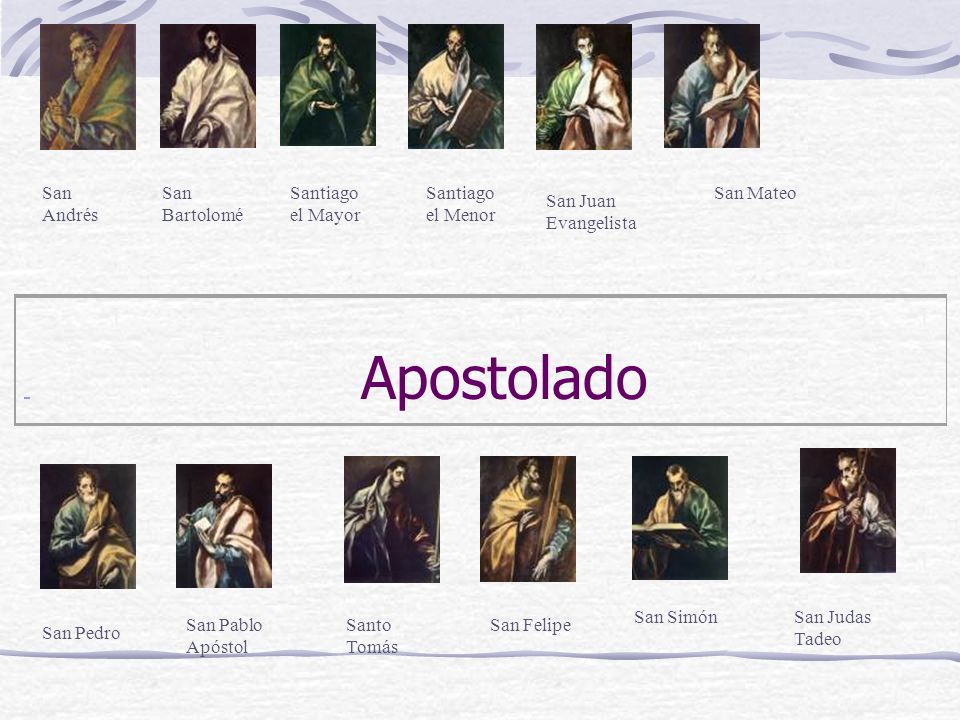Click the San Andrés painting thumbnail
The width and height of the screenshot is (960, 720).
click(88, 87)
